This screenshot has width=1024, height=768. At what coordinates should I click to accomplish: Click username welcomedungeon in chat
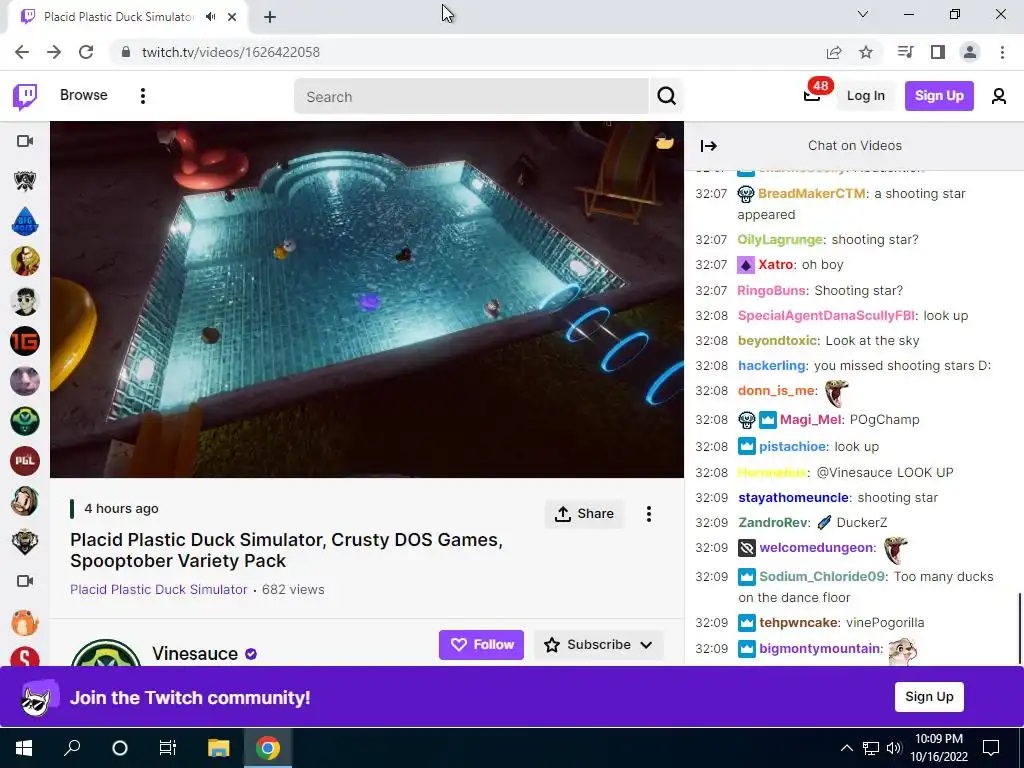pos(816,548)
